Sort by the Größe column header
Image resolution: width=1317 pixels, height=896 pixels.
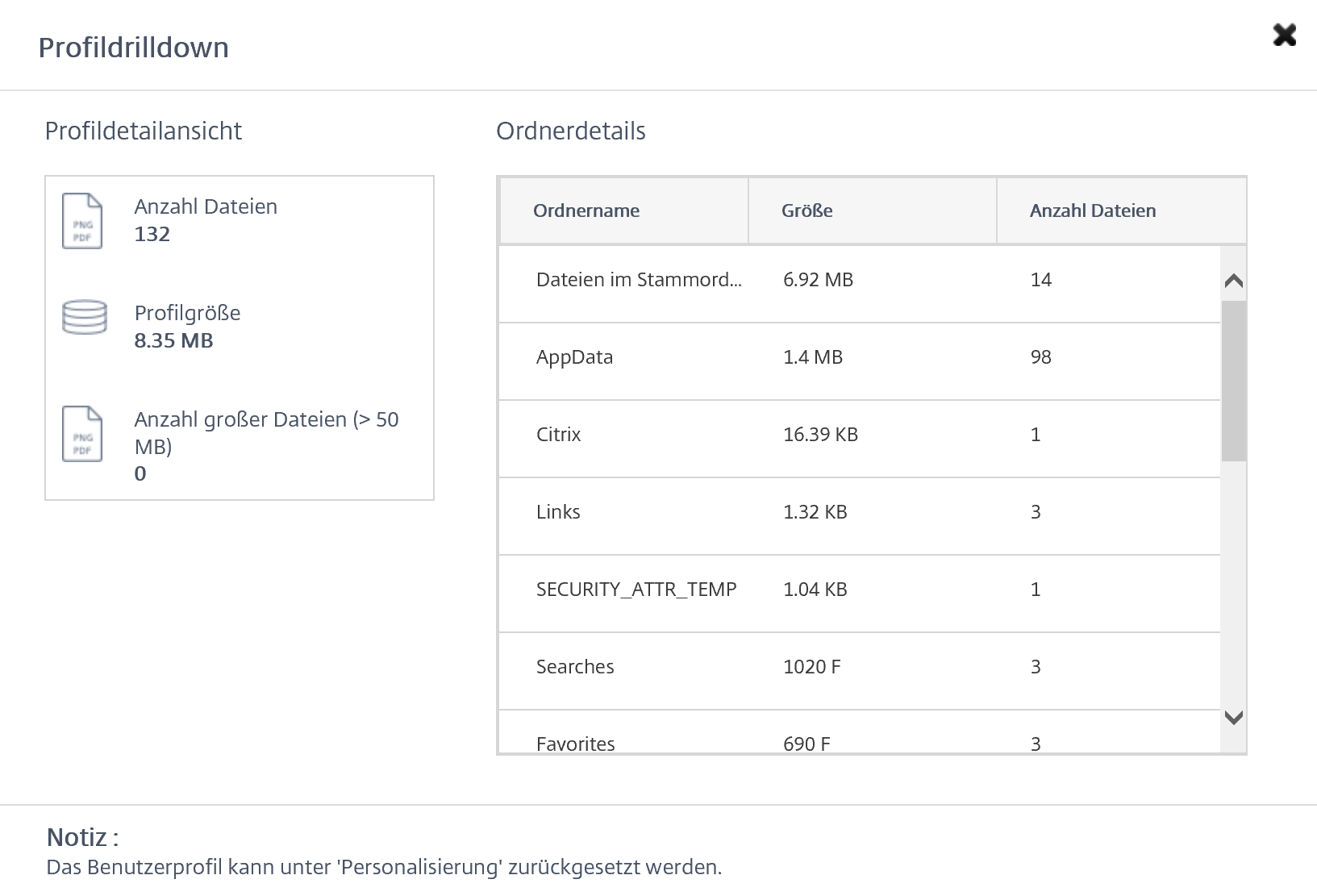806,211
